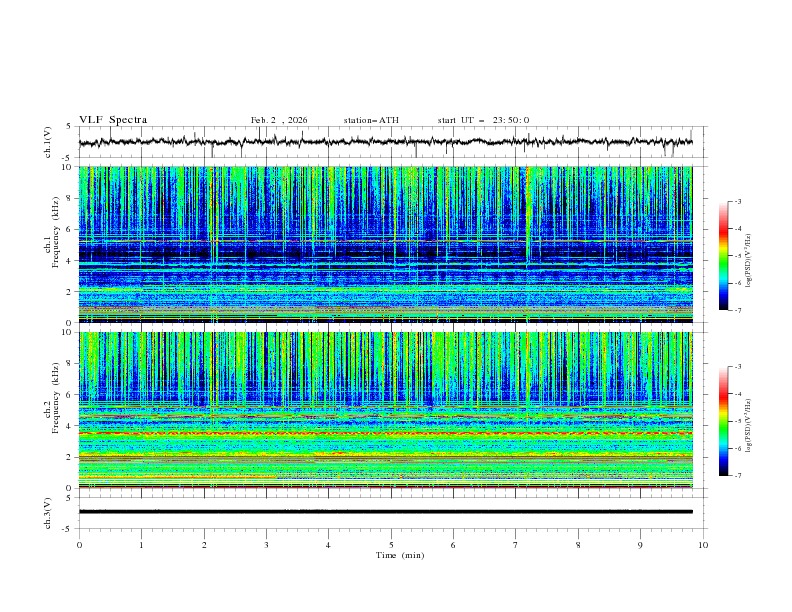Click time axis tick label "8"
Viewport: 792px width, 612px height.
(x=578, y=545)
